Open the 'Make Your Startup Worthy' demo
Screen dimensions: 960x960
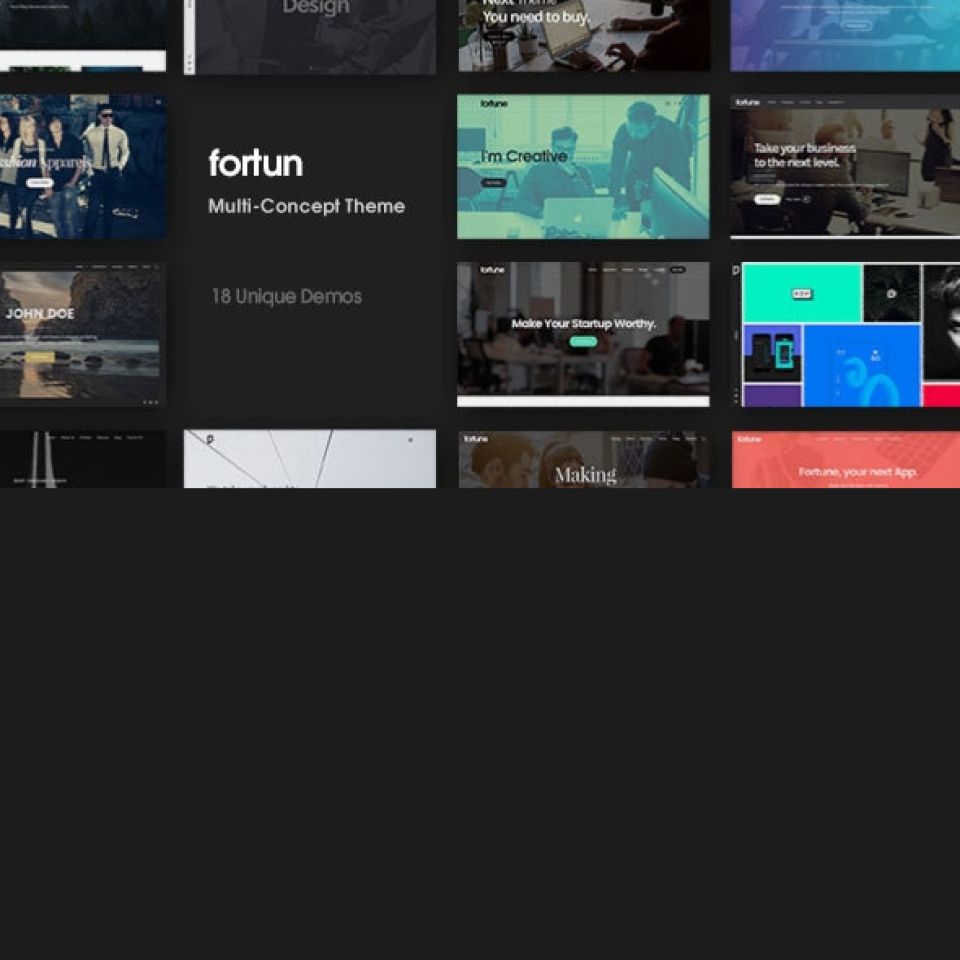point(583,334)
